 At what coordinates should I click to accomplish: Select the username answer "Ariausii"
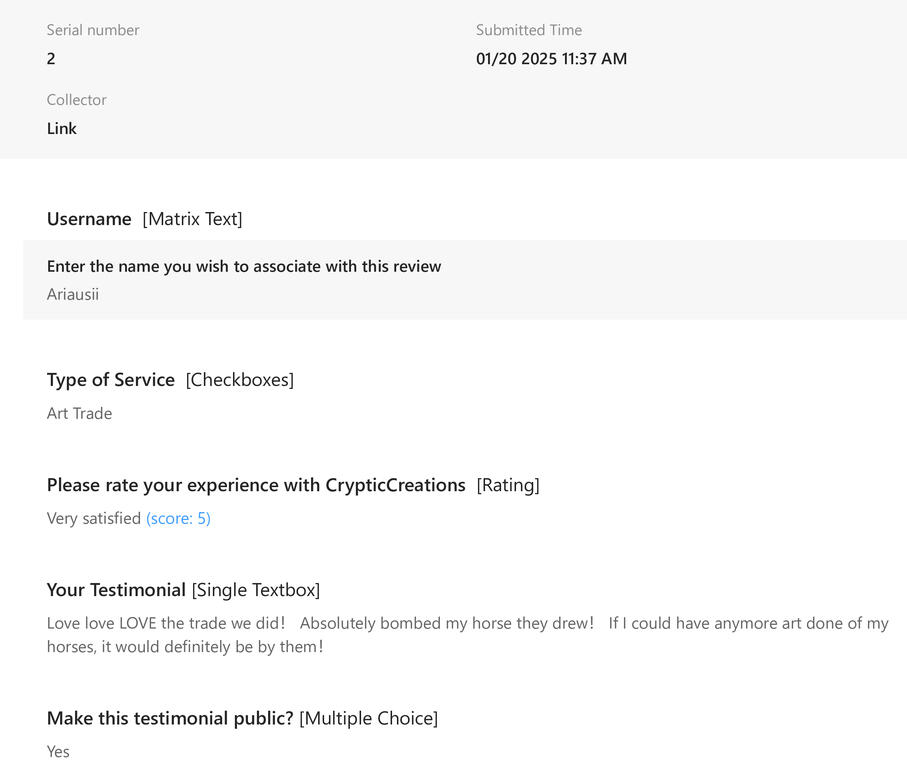pyautogui.click(x=73, y=294)
